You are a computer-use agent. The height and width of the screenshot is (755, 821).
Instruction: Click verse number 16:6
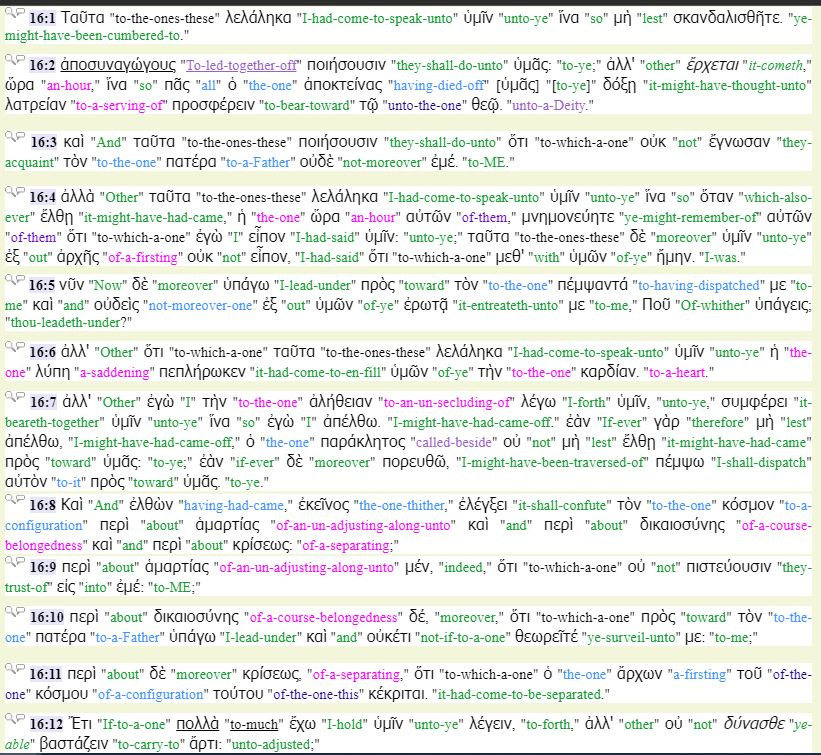tap(42, 352)
